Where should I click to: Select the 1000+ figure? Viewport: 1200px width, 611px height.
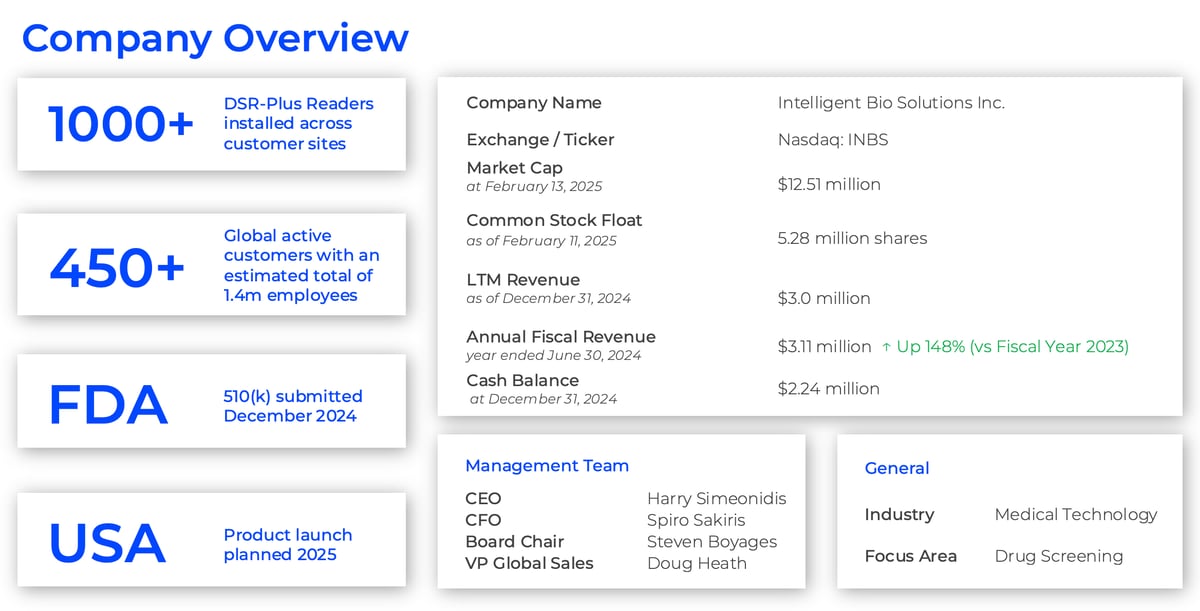click(x=121, y=124)
